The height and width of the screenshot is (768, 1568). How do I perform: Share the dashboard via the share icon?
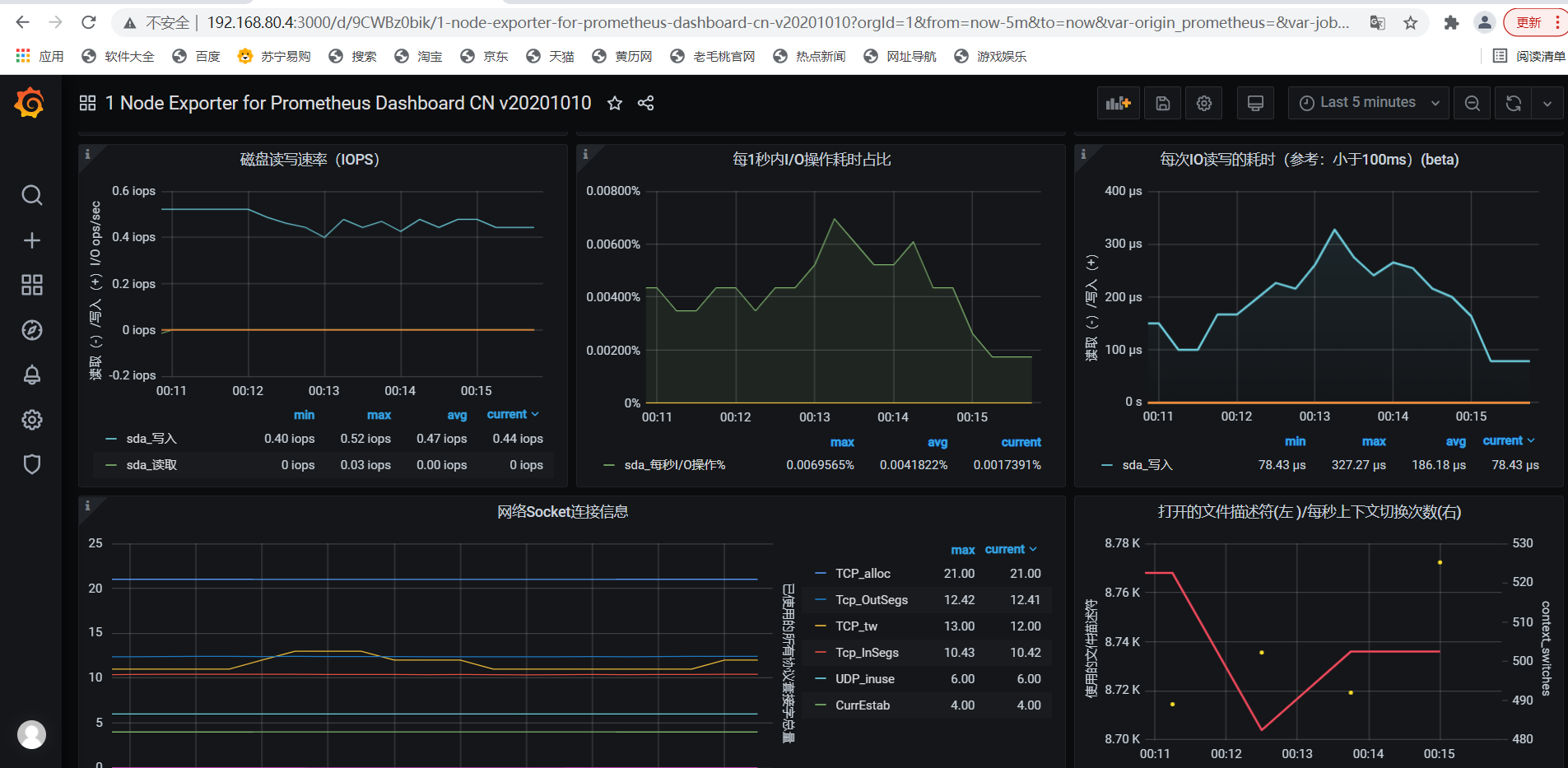pos(645,103)
